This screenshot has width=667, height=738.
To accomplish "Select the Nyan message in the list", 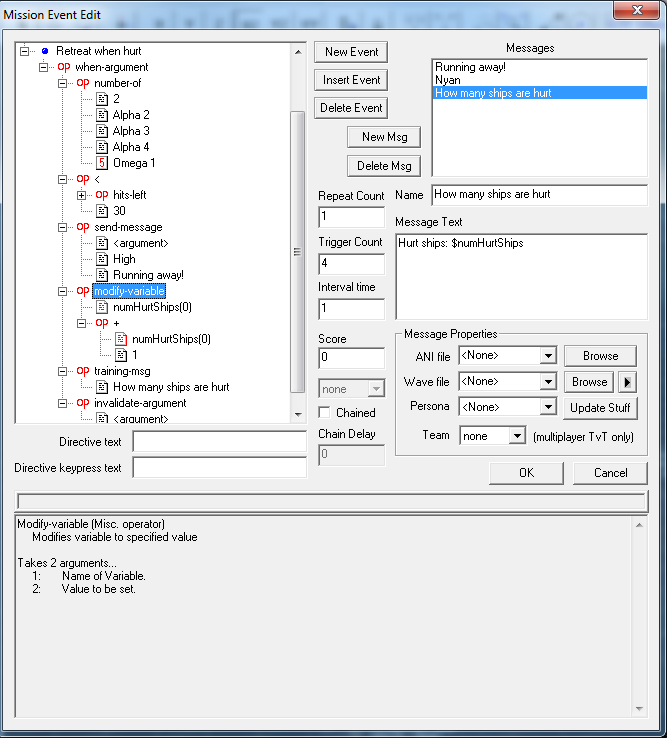I will pyautogui.click(x=446, y=80).
